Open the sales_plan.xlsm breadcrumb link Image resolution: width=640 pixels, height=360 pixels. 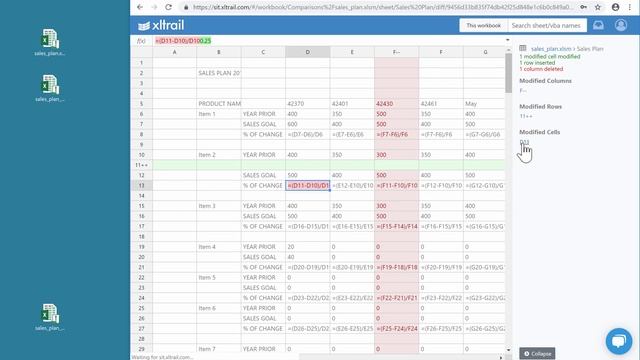(x=551, y=49)
